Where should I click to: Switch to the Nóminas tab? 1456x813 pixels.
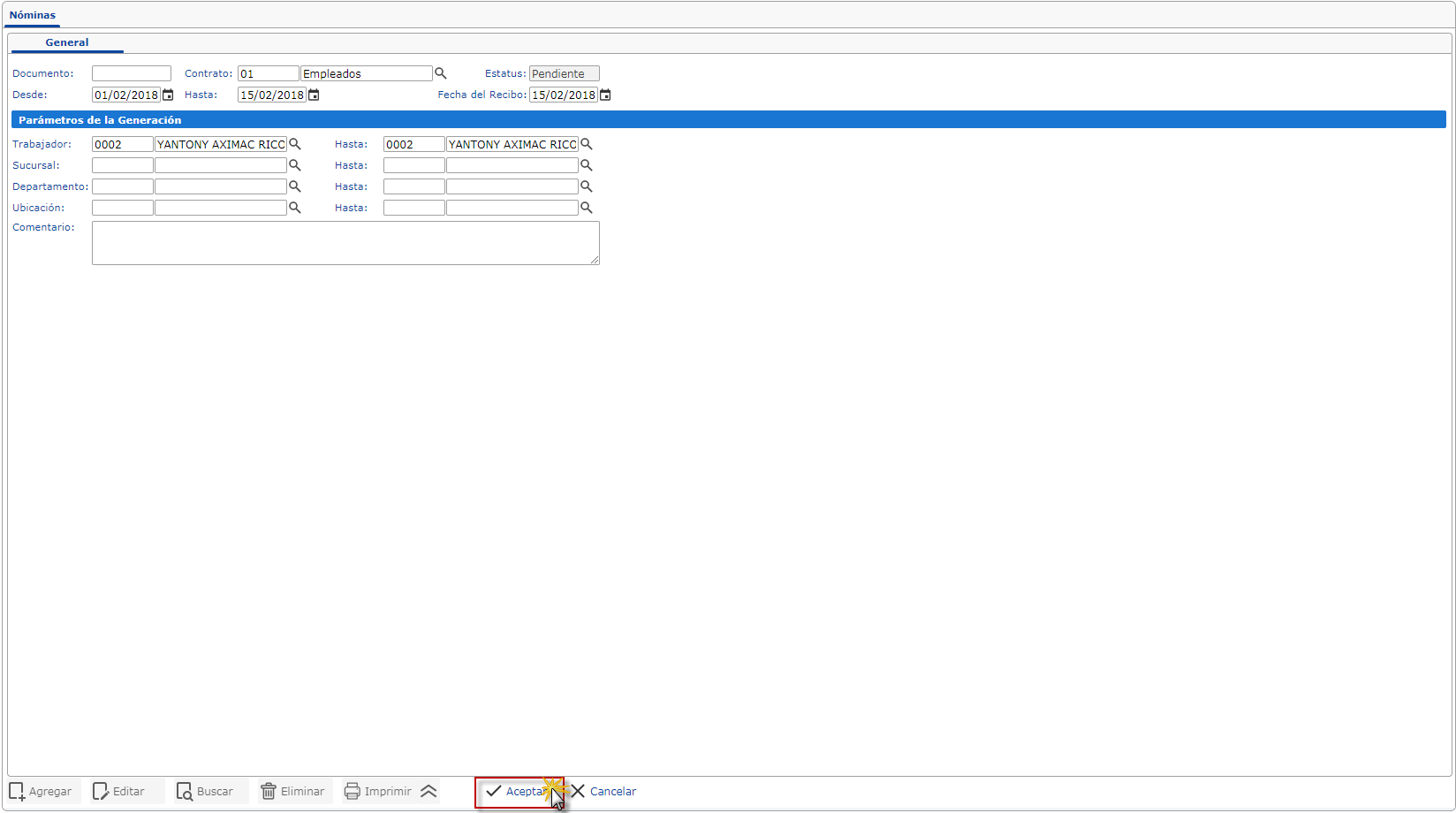pyautogui.click(x=33, y=15)
